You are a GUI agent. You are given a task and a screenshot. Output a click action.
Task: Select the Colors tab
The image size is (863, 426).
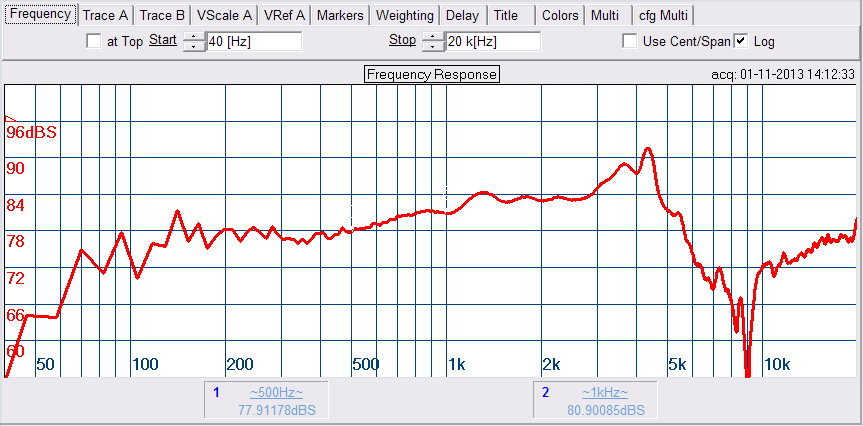[560, 15]
